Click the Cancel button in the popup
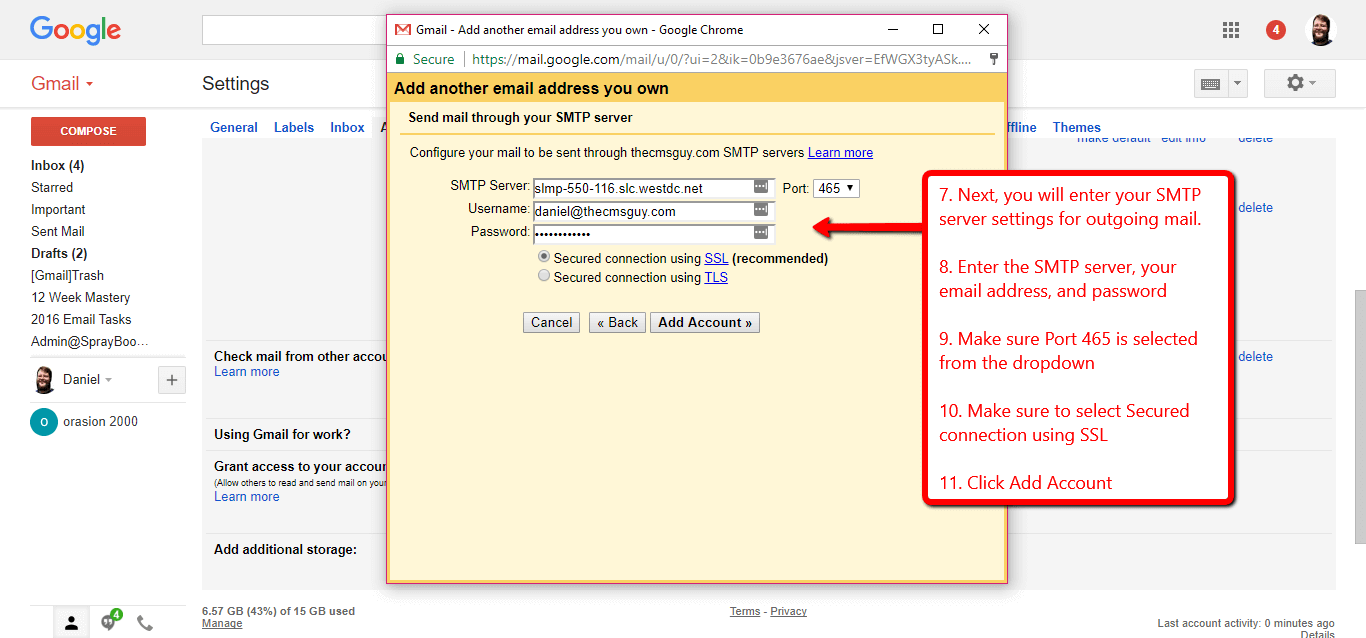The height and width of the screenshot is (638, 1366). 552,323
